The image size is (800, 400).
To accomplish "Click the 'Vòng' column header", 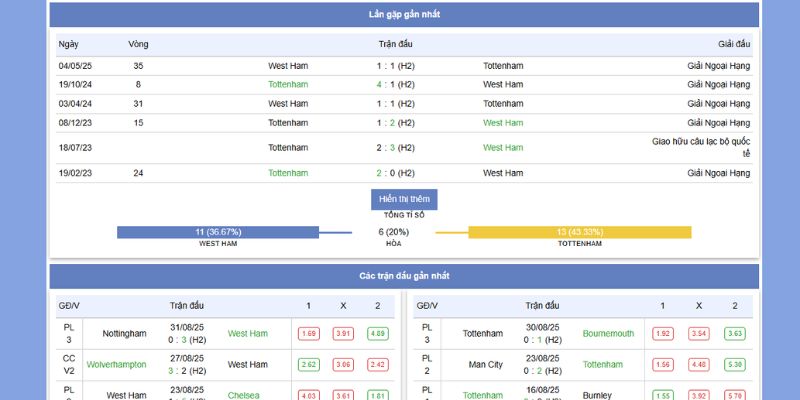I will [138, 44].
